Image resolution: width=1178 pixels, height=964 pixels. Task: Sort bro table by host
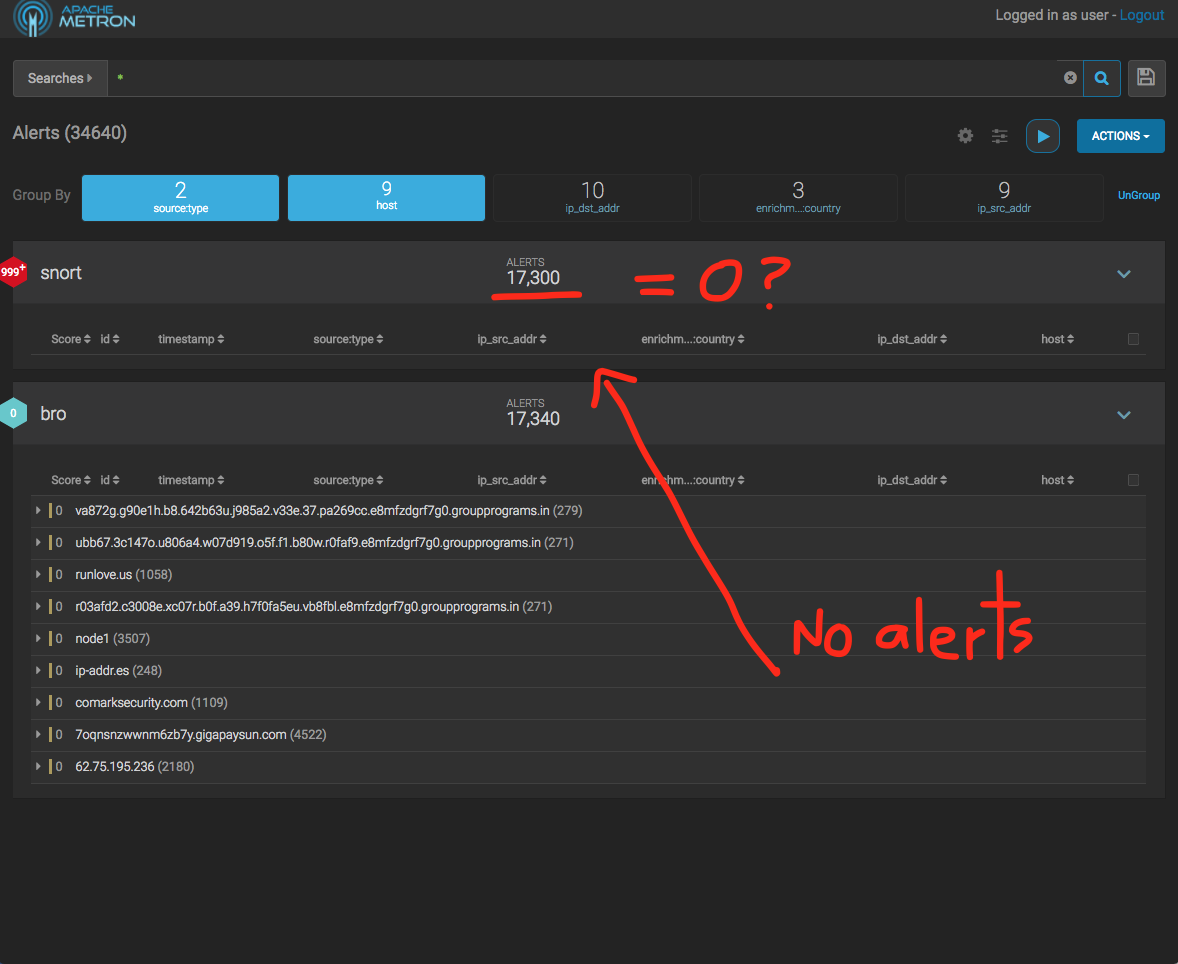tap(1057, 480)
